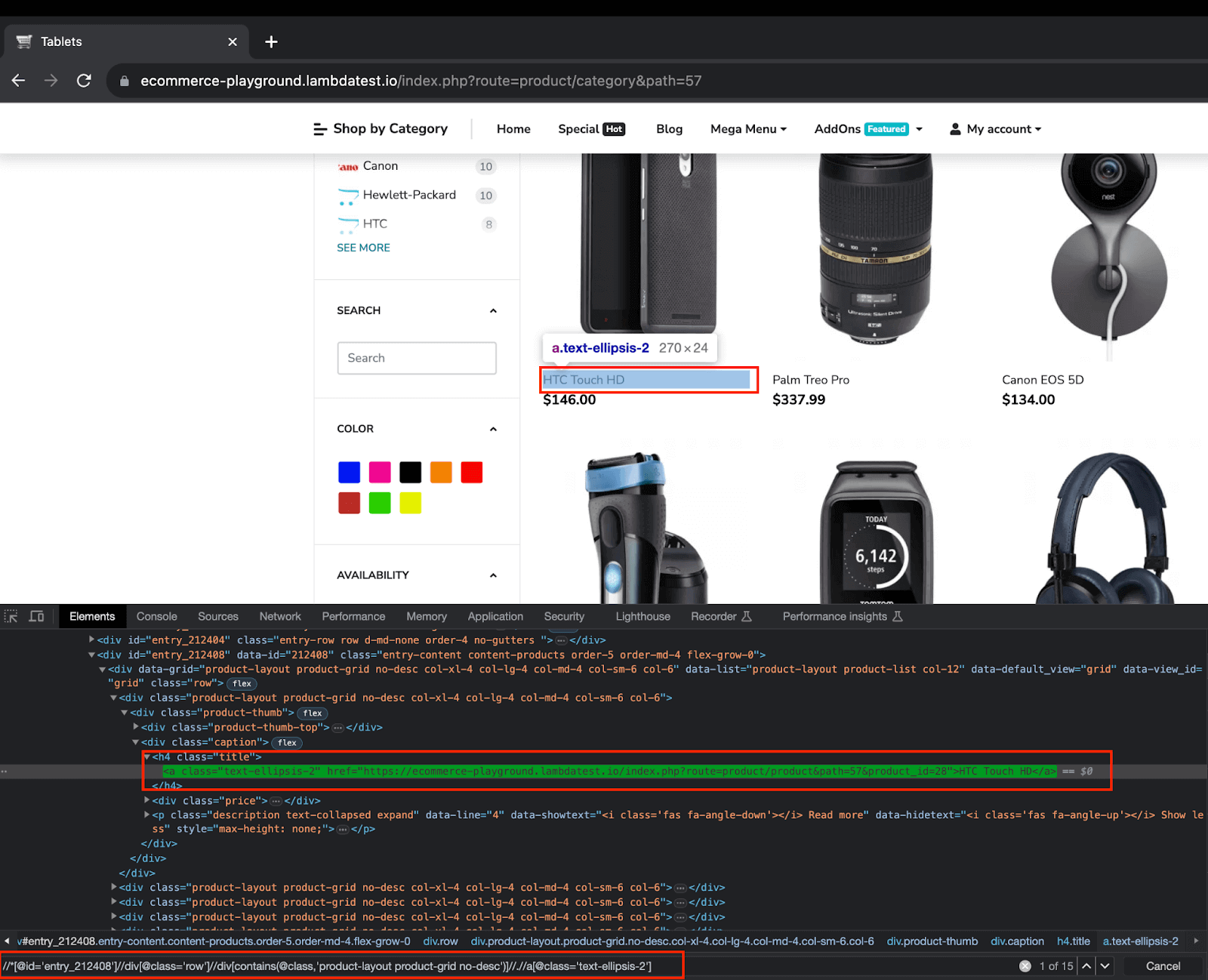This screenshot has height=980, width=1208.
Task: Go to next search match
Action: tap(1105, 966)
